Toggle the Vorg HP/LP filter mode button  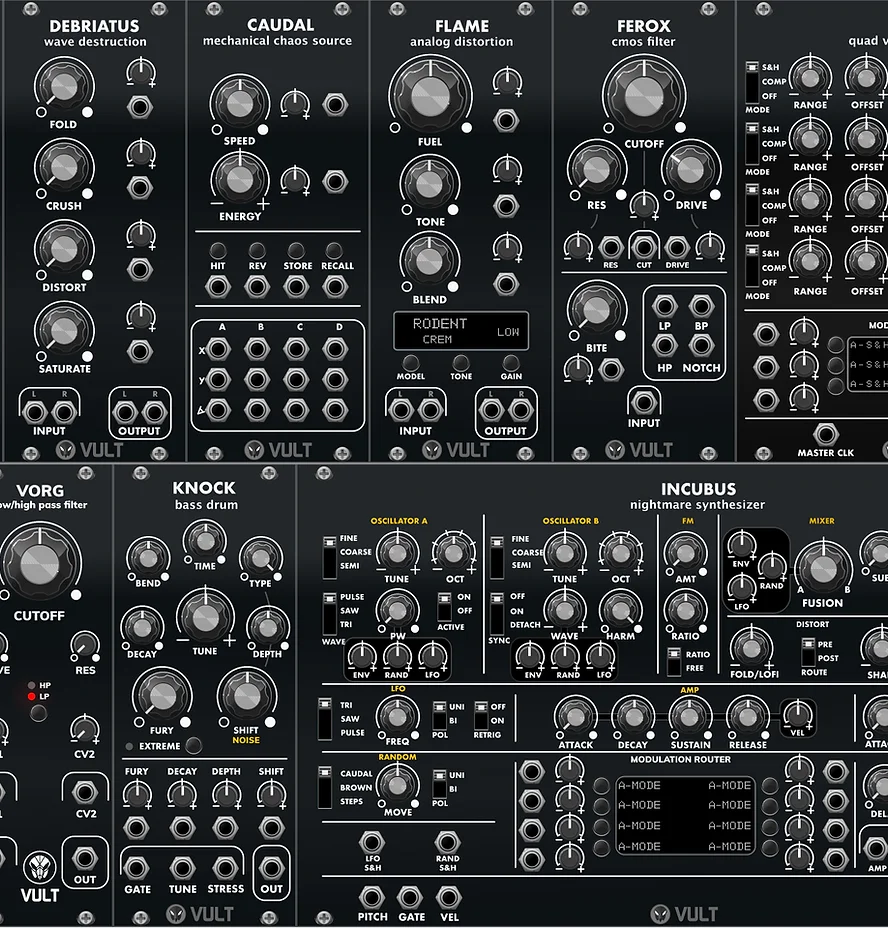tap(38, 713)
